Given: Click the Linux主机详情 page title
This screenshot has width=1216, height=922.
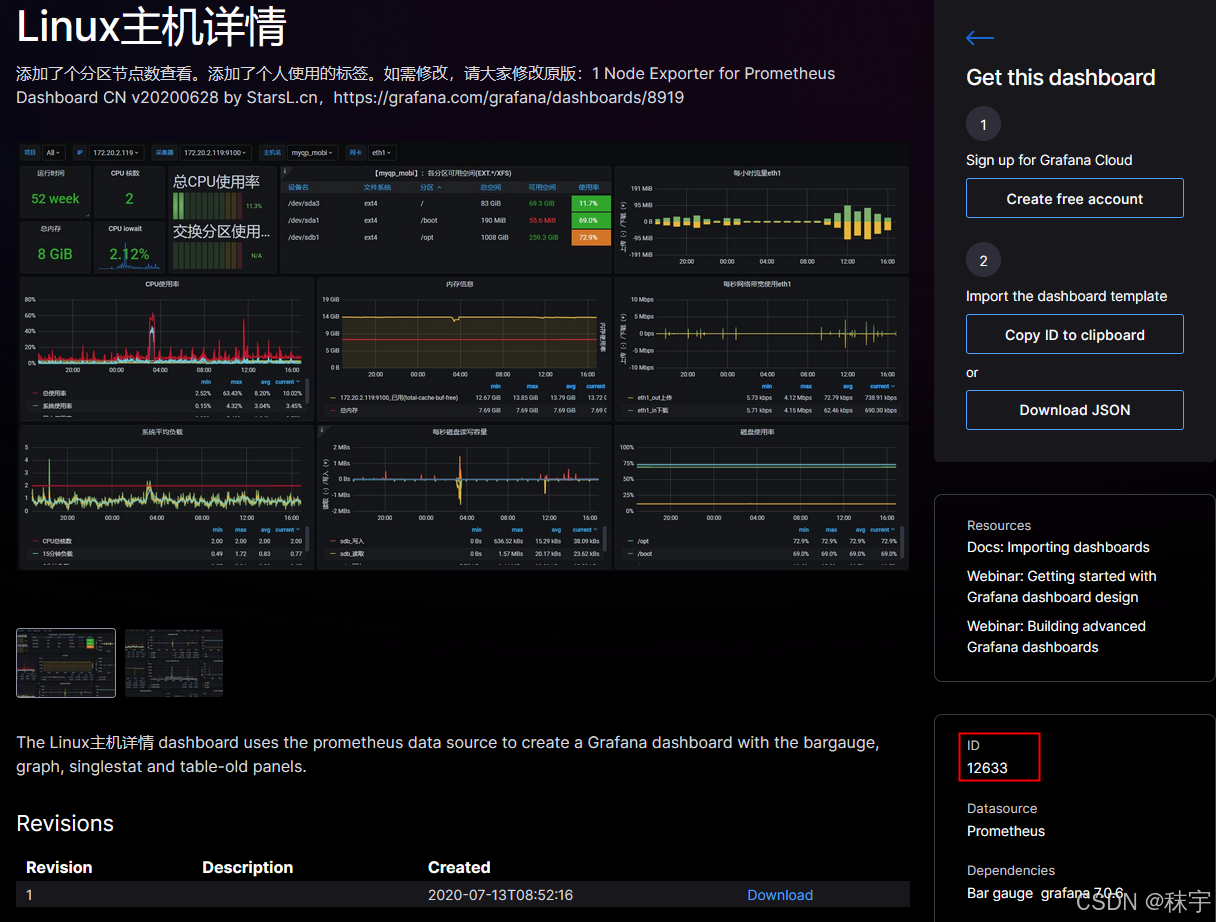Looking at the screenshot, I should pyautogui.click(x=152, y=27).
